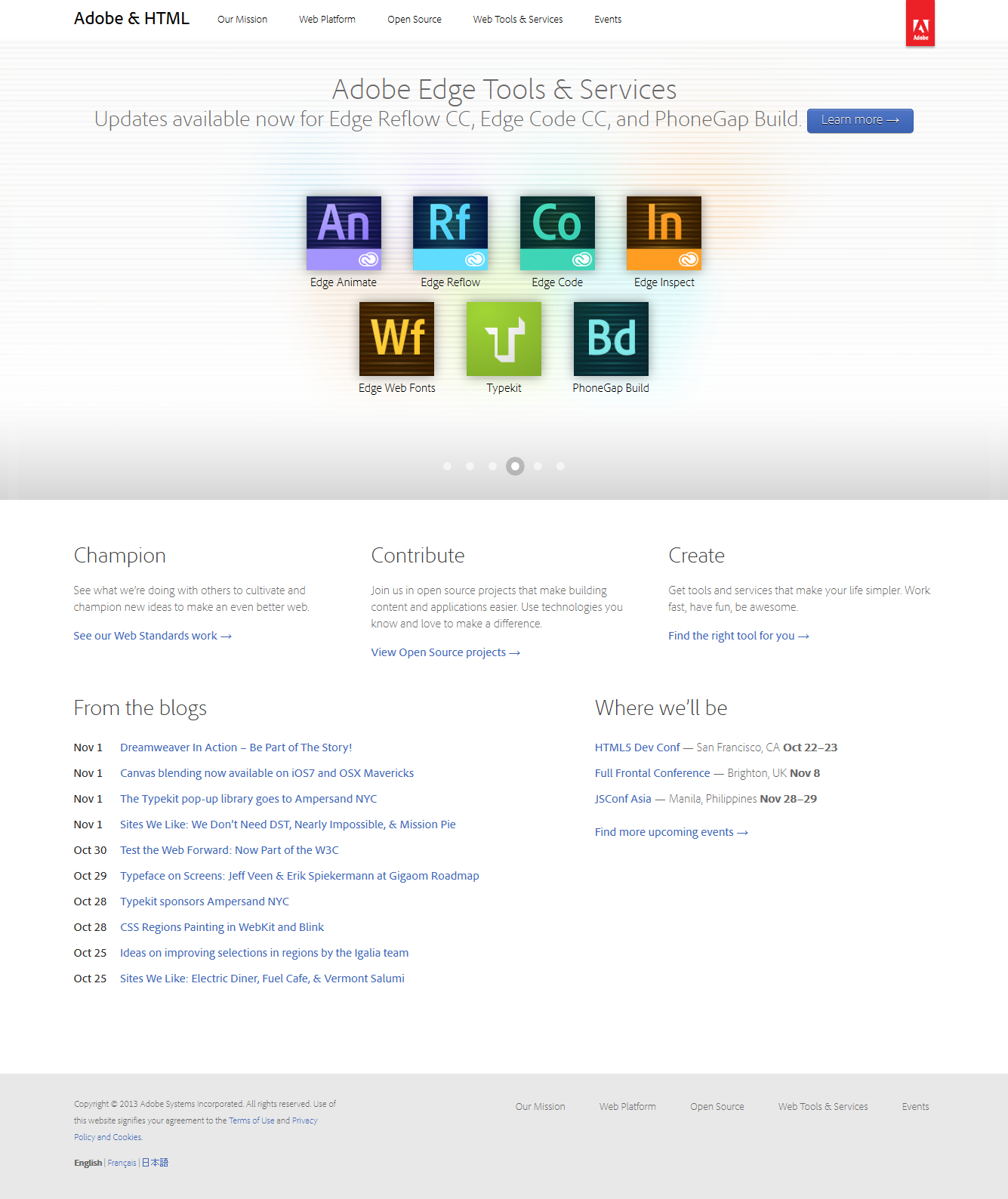Open the Edge Web Fonts icon

coord(396,339)
